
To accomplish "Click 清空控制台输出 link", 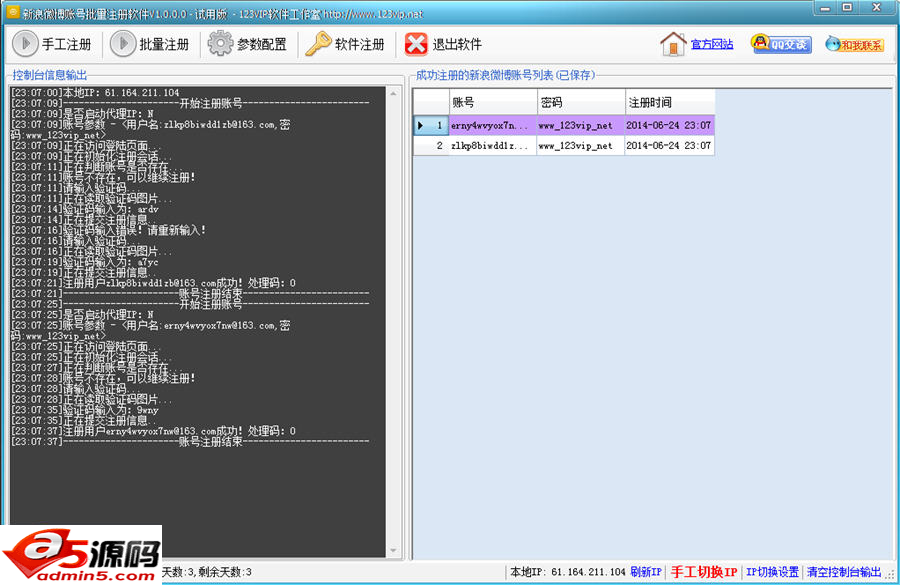I will point(844,572).
